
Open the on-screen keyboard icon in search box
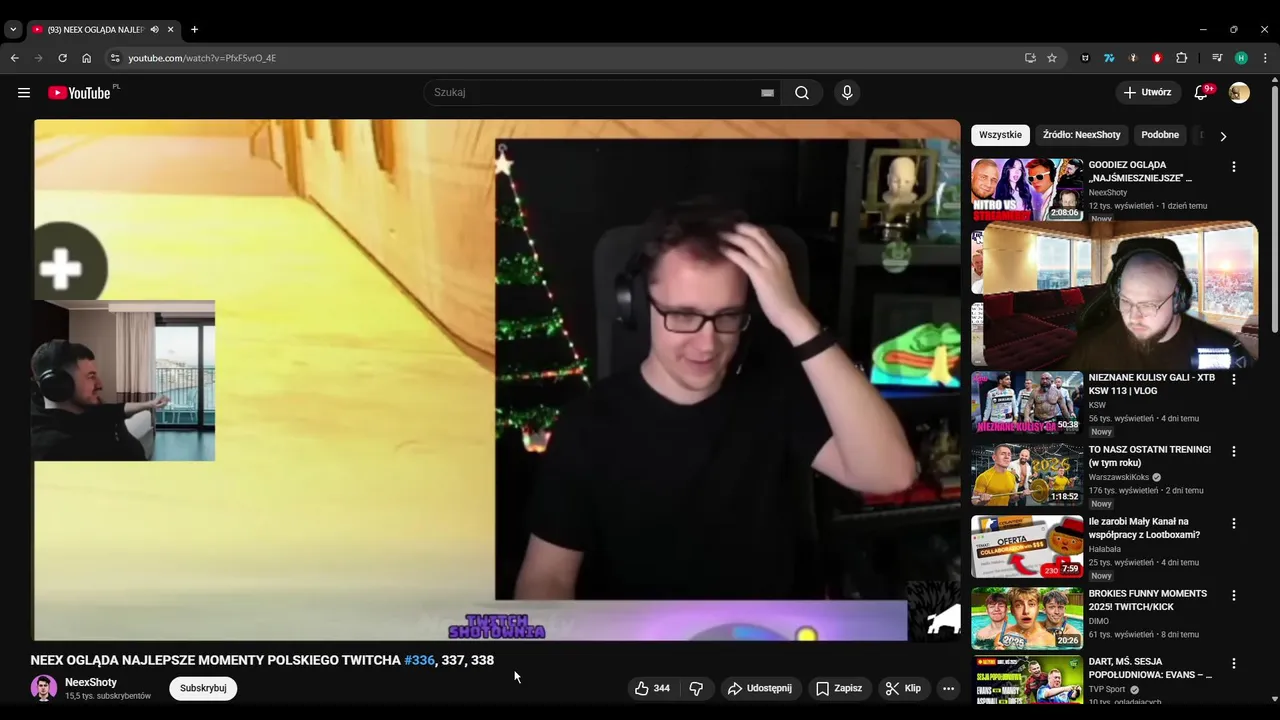click(767, 93)
